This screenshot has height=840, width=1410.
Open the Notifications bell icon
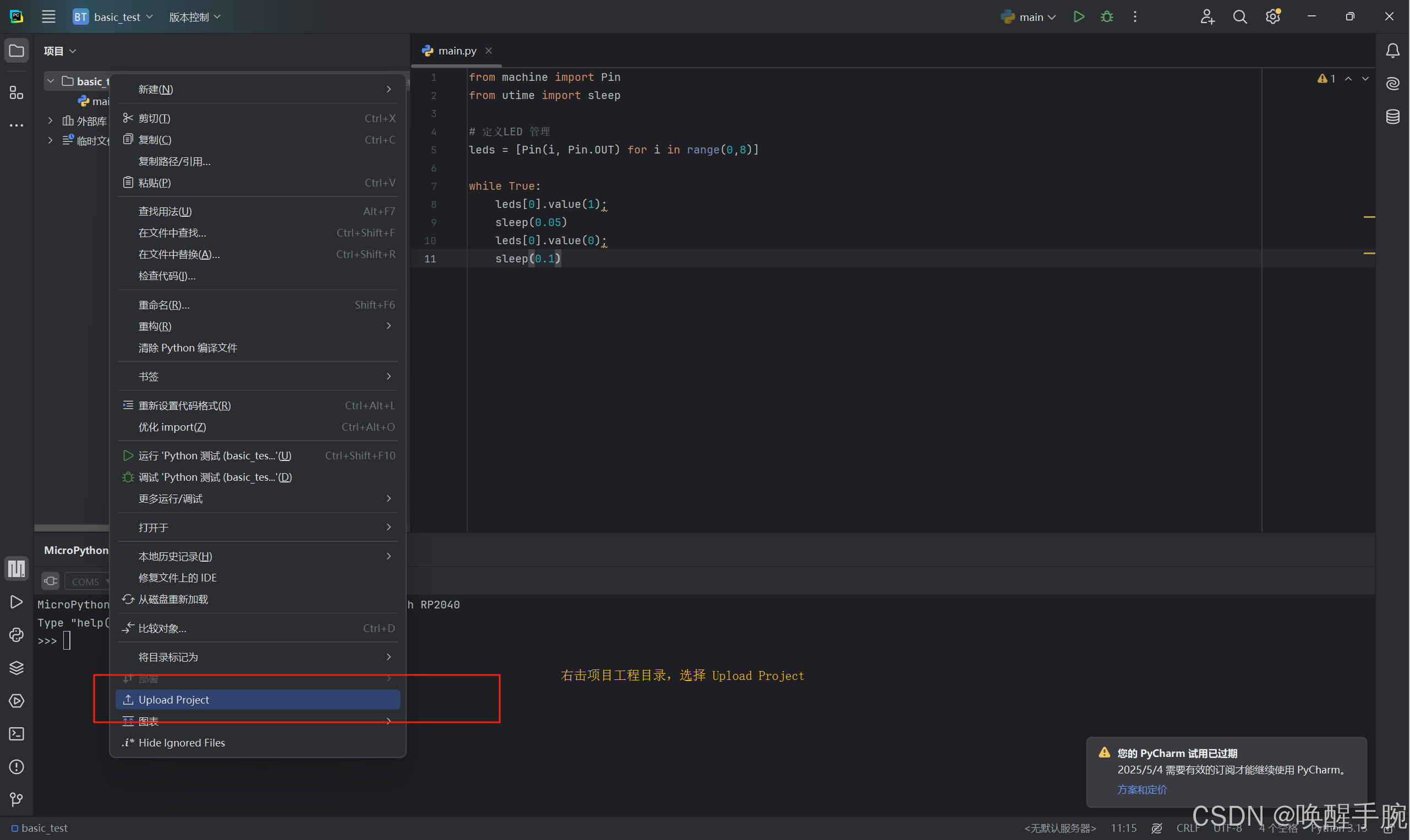click(x=1392, y=51)
